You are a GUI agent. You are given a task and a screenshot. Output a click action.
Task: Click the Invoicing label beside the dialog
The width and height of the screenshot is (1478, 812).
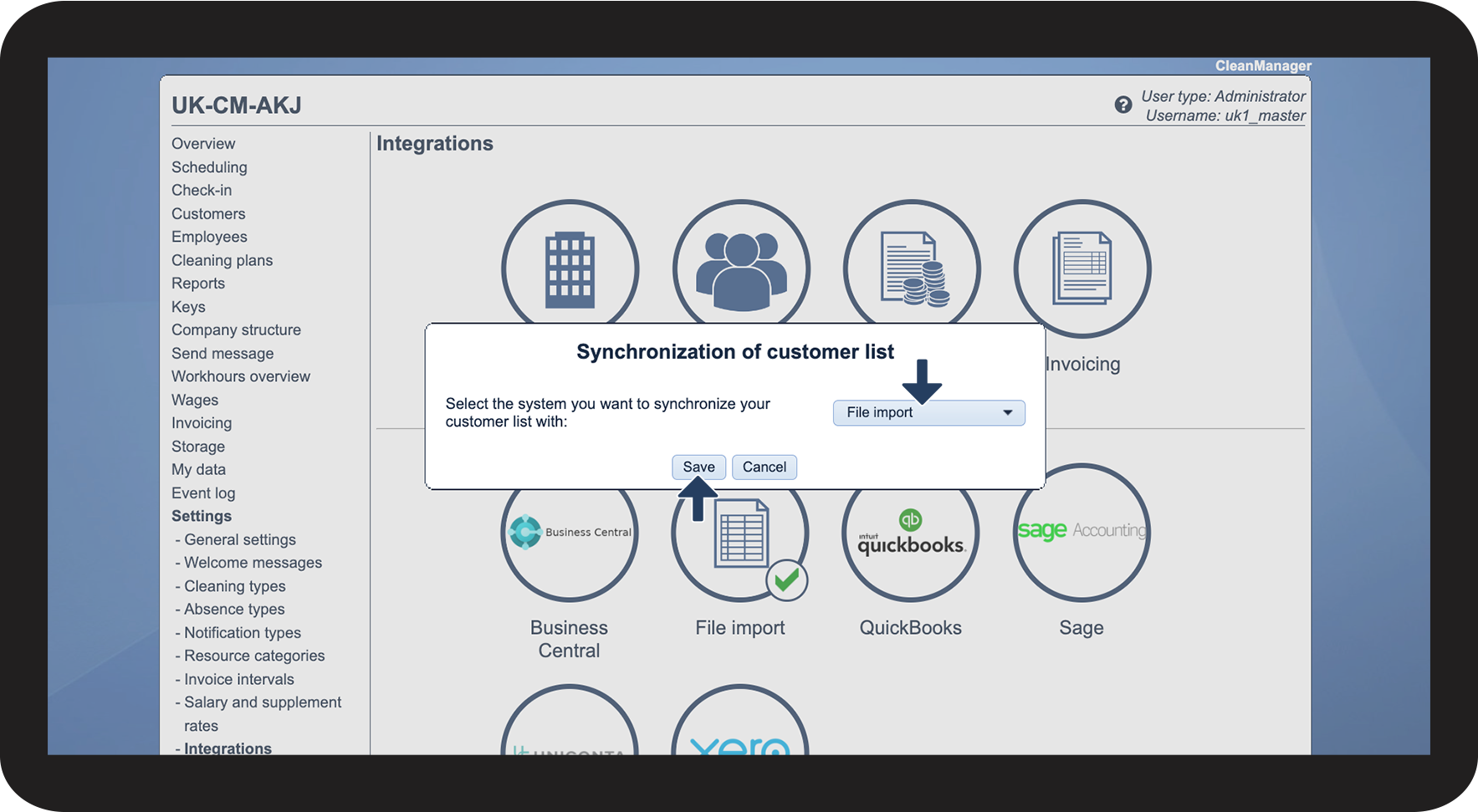tap(1083, 364)
